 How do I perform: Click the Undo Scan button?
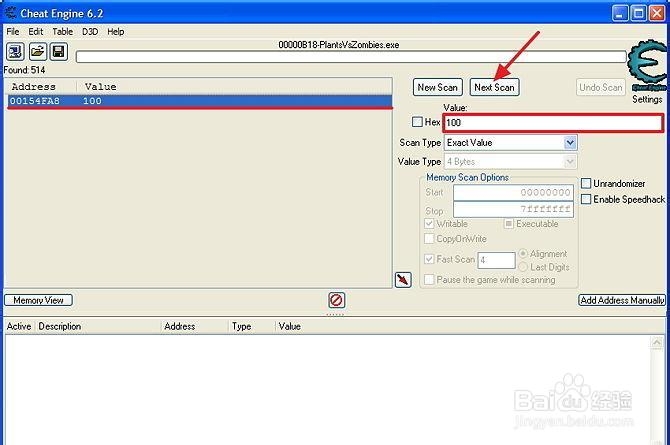click(601, 87)
